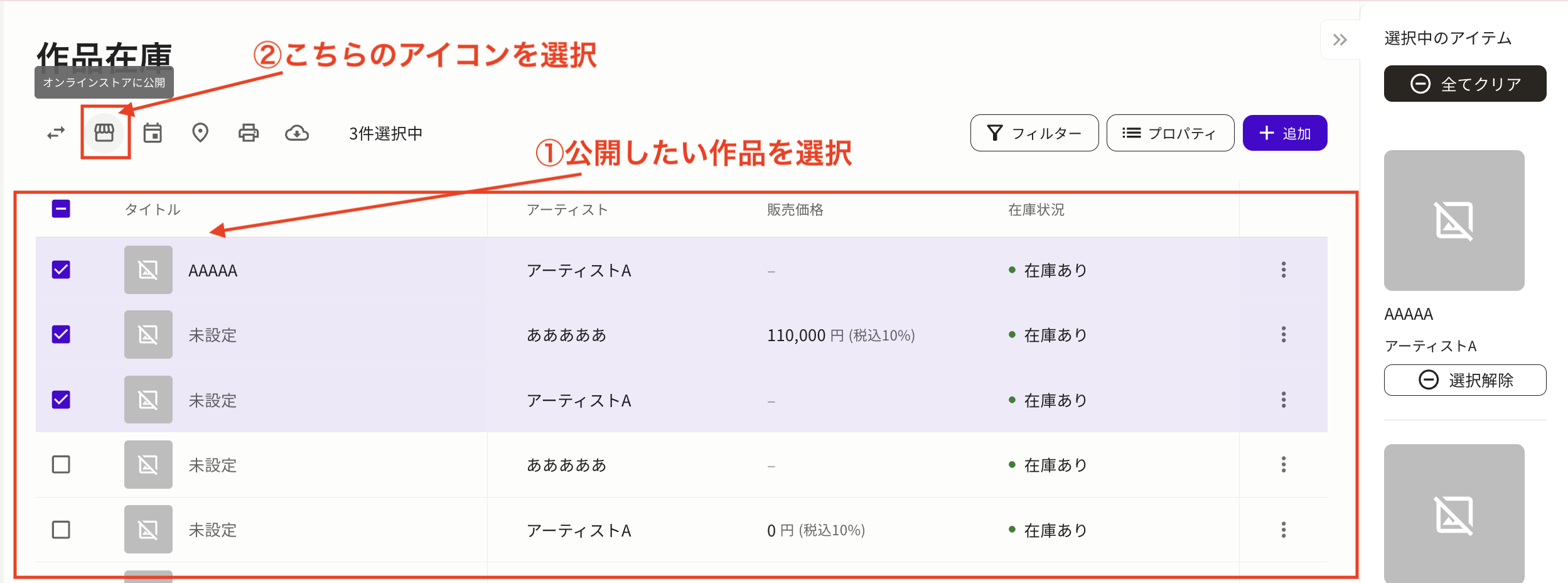
Task: Click the タイトル column header
Action: 152,209
